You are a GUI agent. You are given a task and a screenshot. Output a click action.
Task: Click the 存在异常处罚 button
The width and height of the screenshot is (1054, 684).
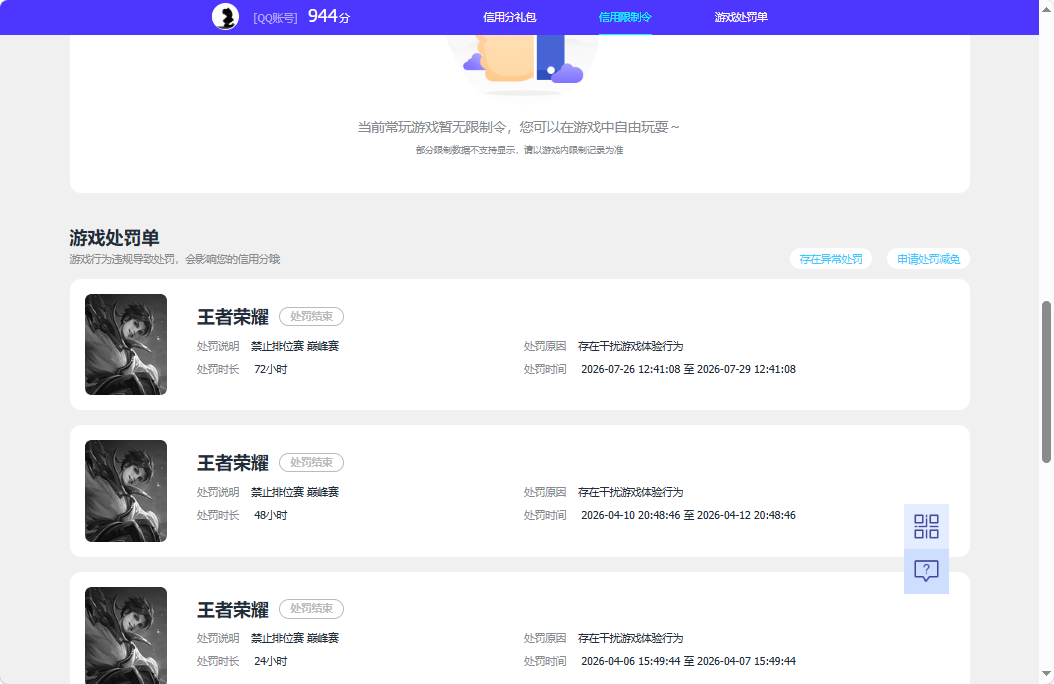831,259
